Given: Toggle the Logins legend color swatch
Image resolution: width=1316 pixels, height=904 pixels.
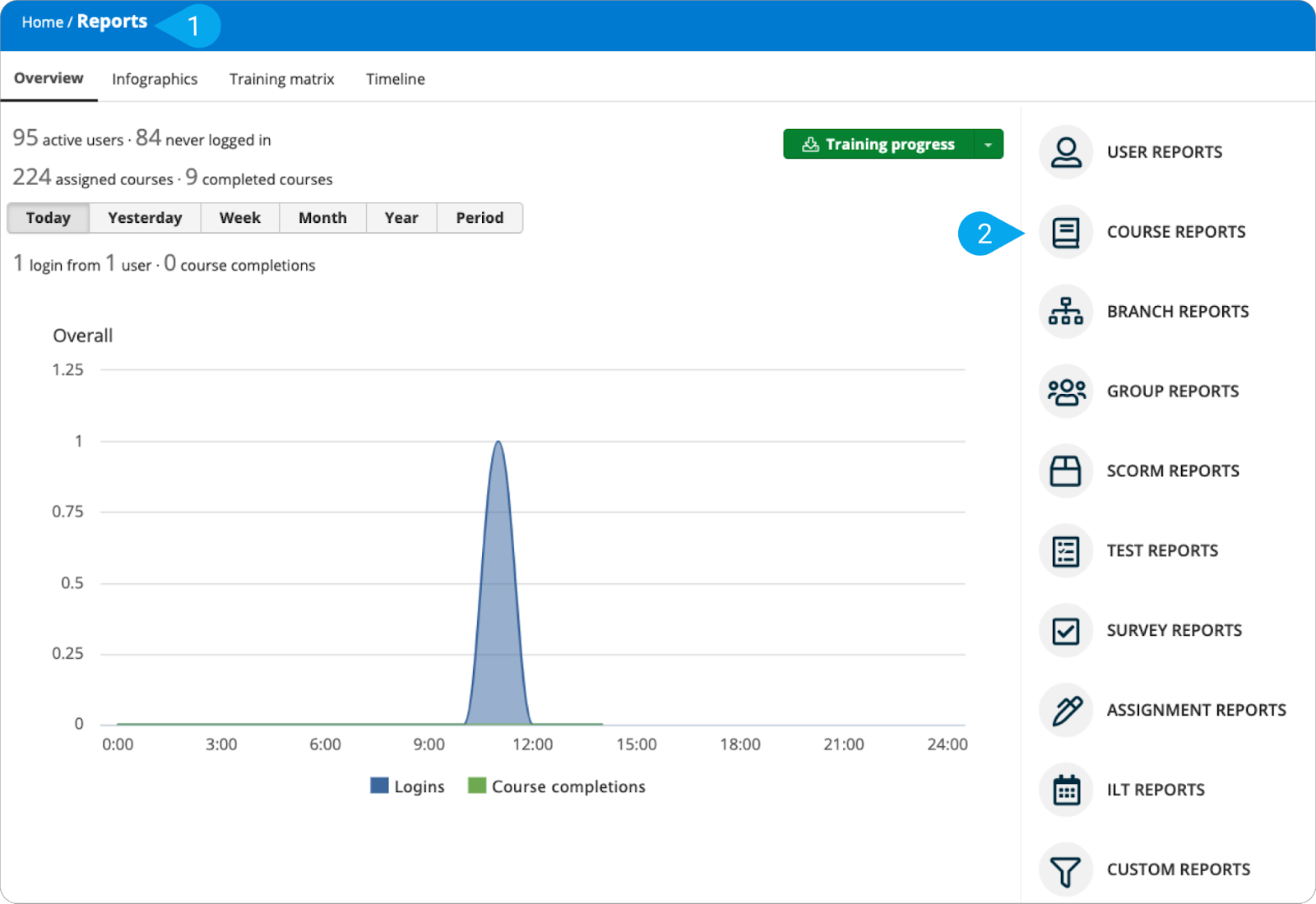Looking at the screenshot, I should (379, 786).
